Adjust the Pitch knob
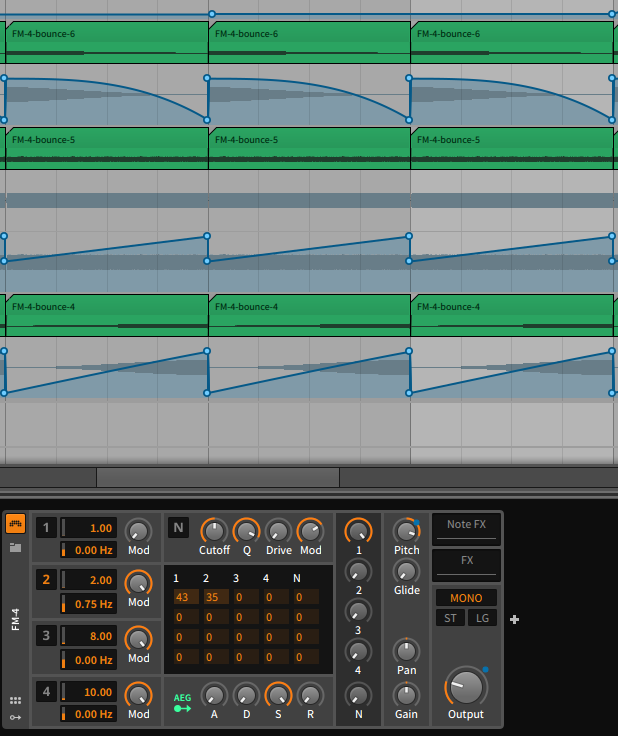 pyautogui.click(x=406, y=531)
